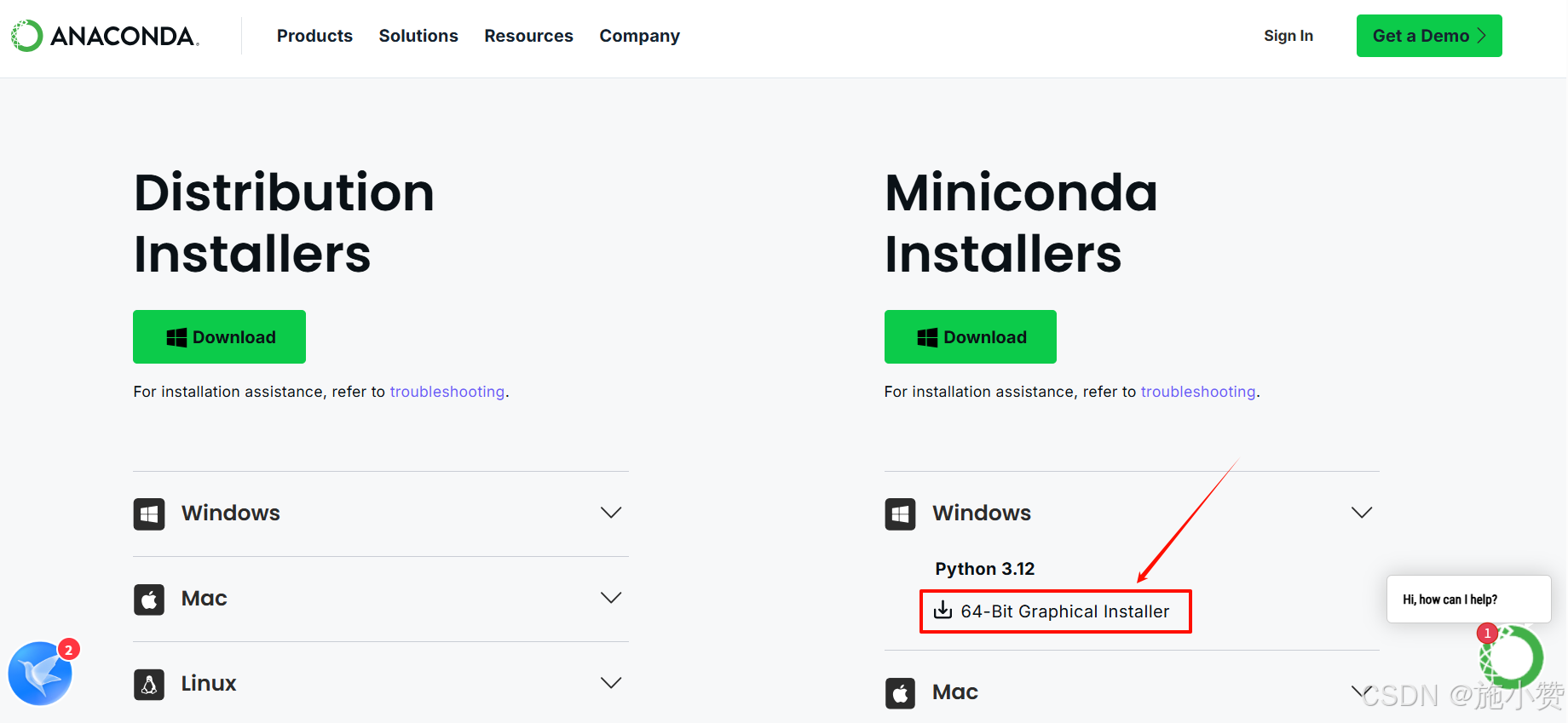Image resolution: width=1568 pixels, height=723 pixels.
Task: Click the Python 3.12 label
Action: 984,569
